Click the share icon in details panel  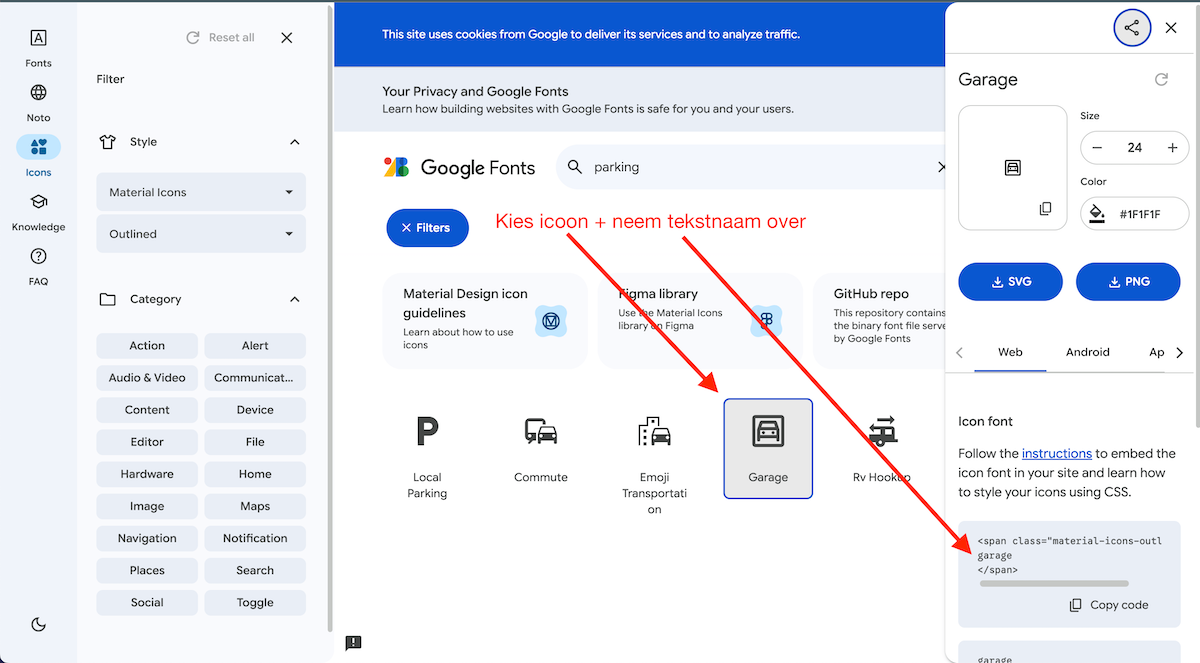[x=1131, y=28]
